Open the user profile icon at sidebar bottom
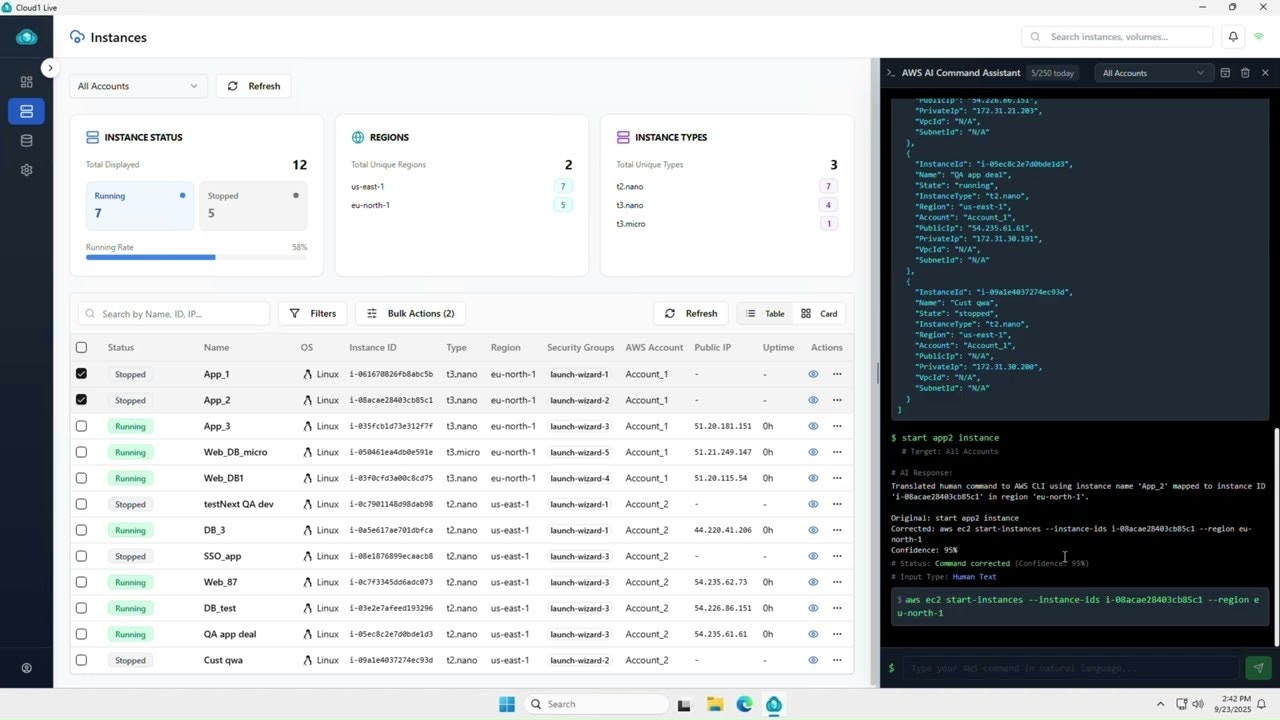This screenshot has width=1280, height=720. click(x=26, y=668)
